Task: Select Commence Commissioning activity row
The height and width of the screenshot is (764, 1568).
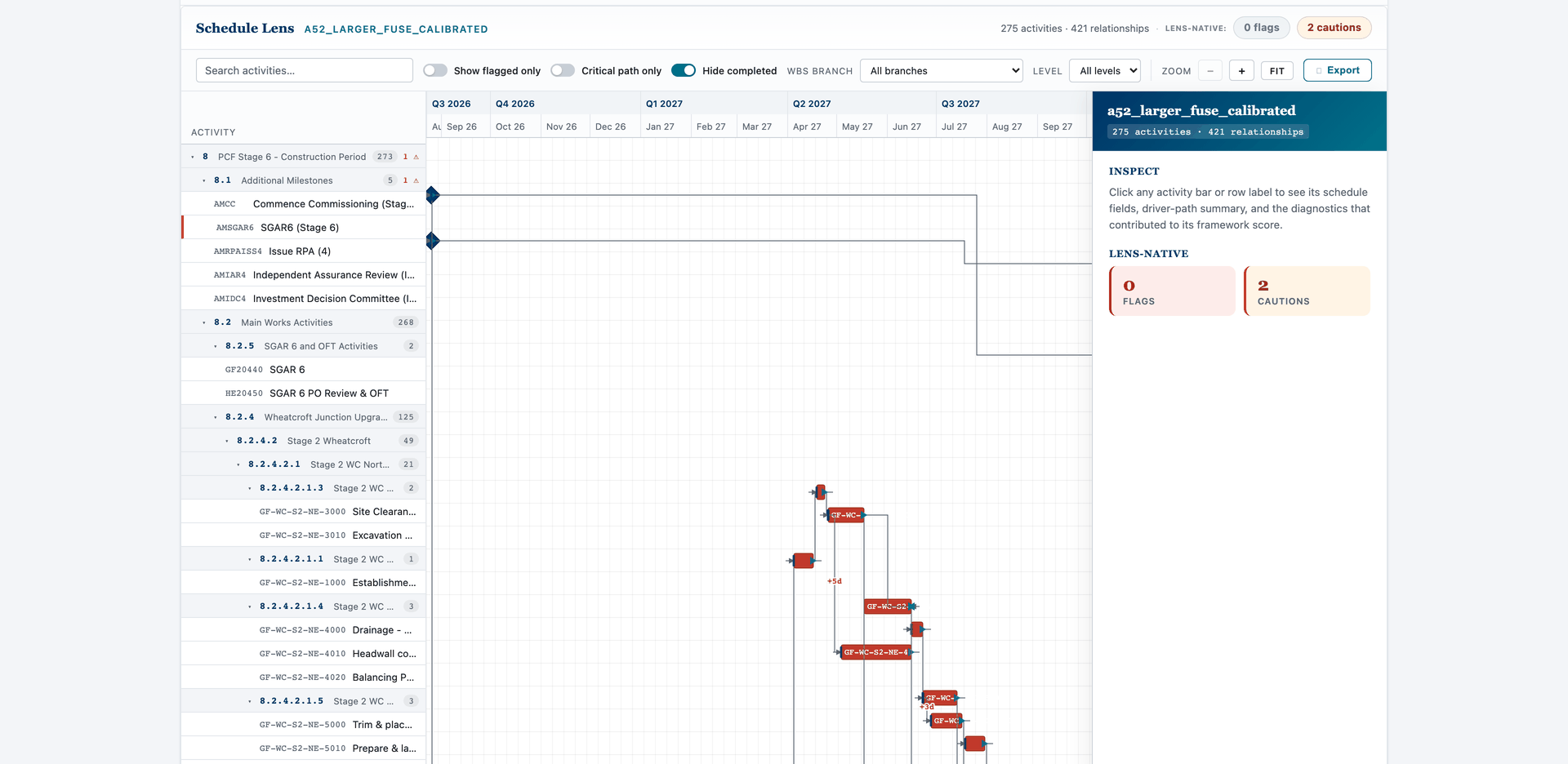Action: pyautogui.click(x=303, y=204)
